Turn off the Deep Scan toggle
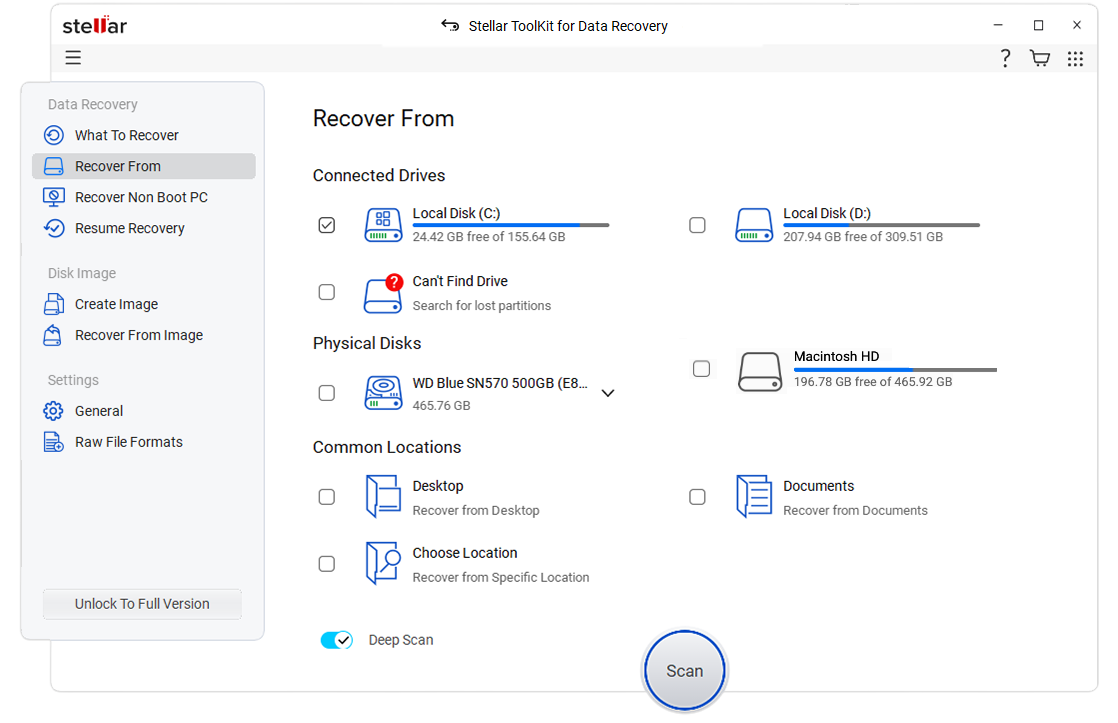 (x=337, y=640)
